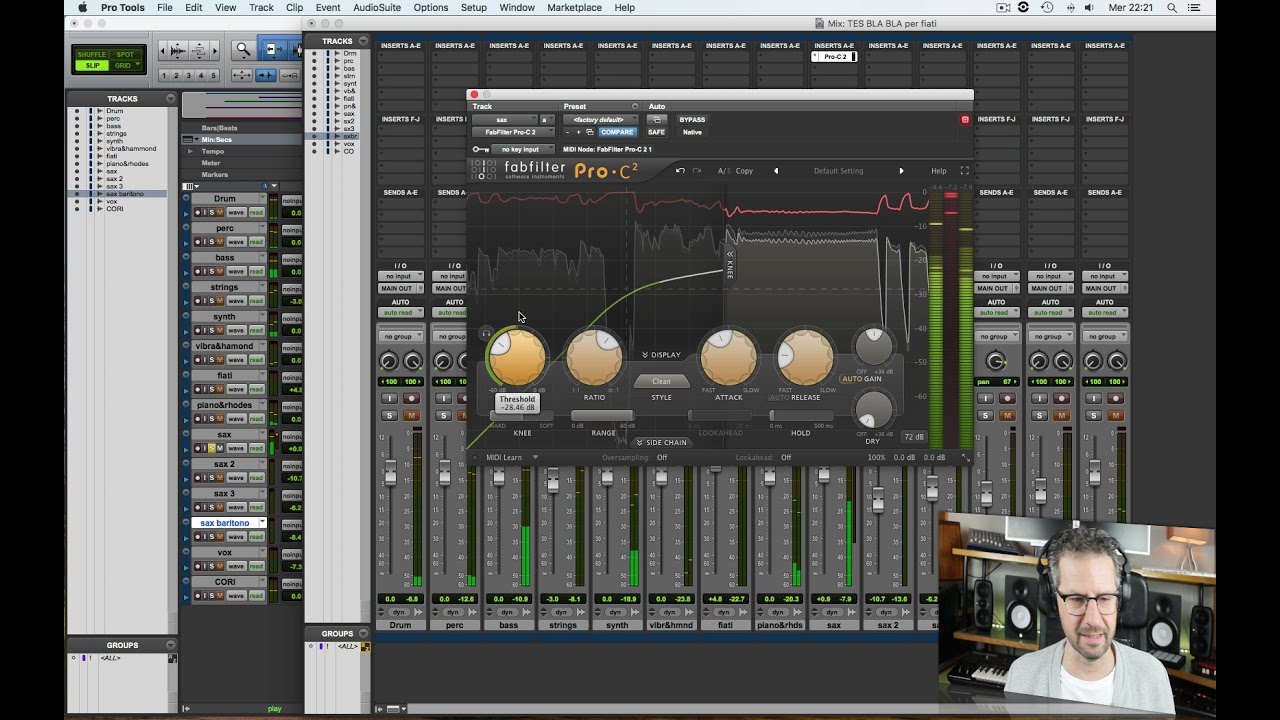Click the zoom horizontal out arrow
This screenshot has width=1280, height=720.
pos(163,51)
